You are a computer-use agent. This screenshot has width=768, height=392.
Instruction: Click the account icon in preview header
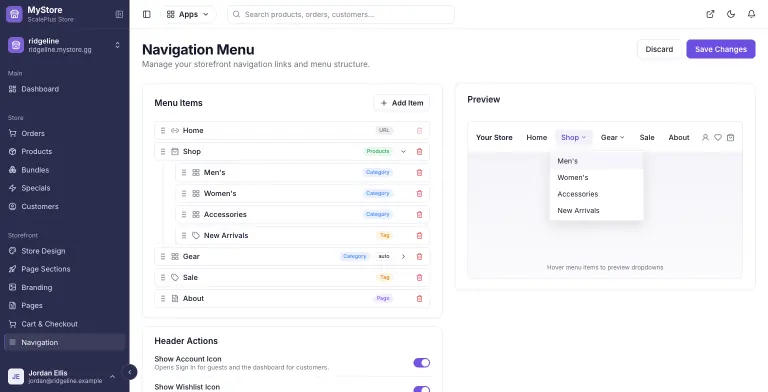705,138
